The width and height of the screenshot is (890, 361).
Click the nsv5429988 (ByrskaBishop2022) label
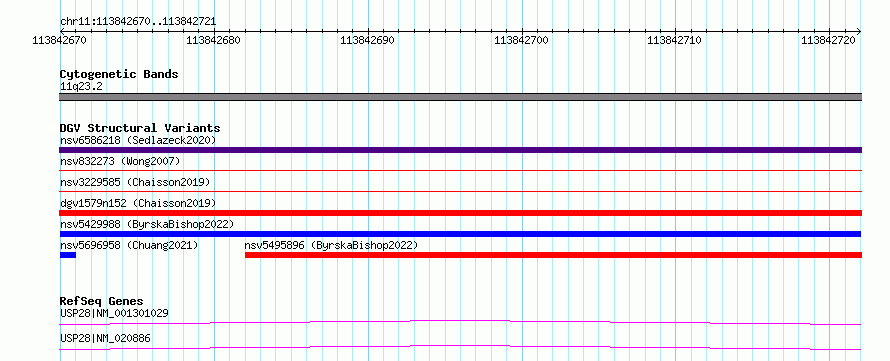click(x=147, y=224)
